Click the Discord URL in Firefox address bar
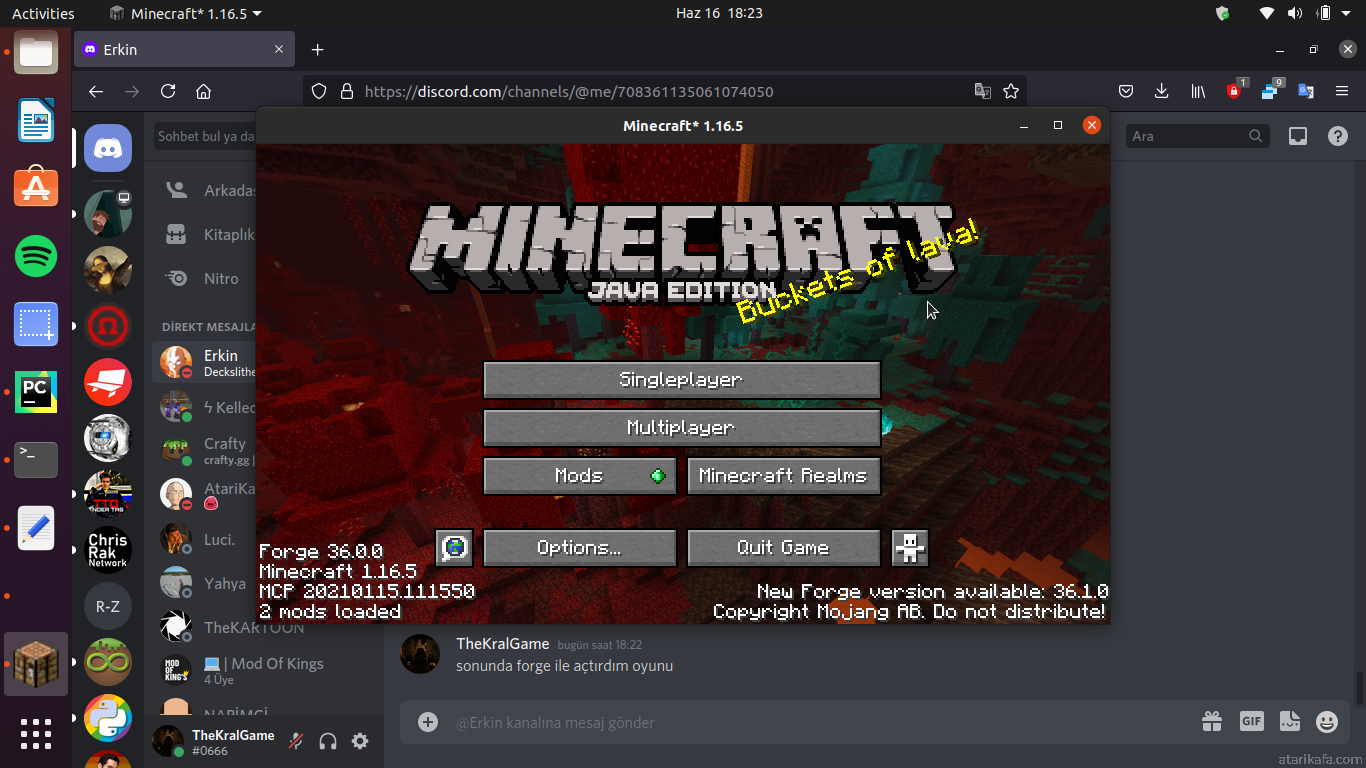The width and height of the screenshot is (1366, 768). 569,91
